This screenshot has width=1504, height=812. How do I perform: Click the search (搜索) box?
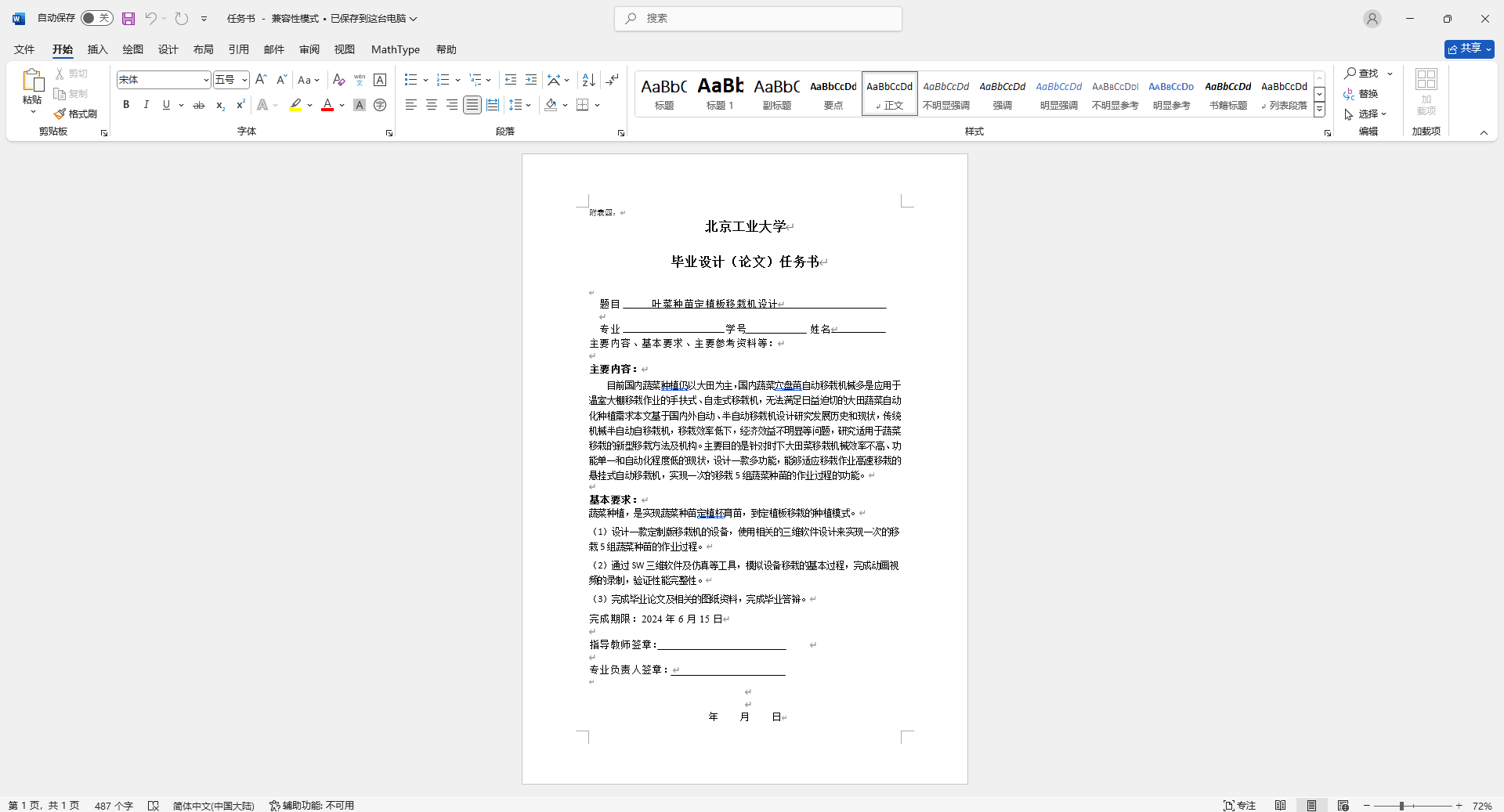[758, 18]
